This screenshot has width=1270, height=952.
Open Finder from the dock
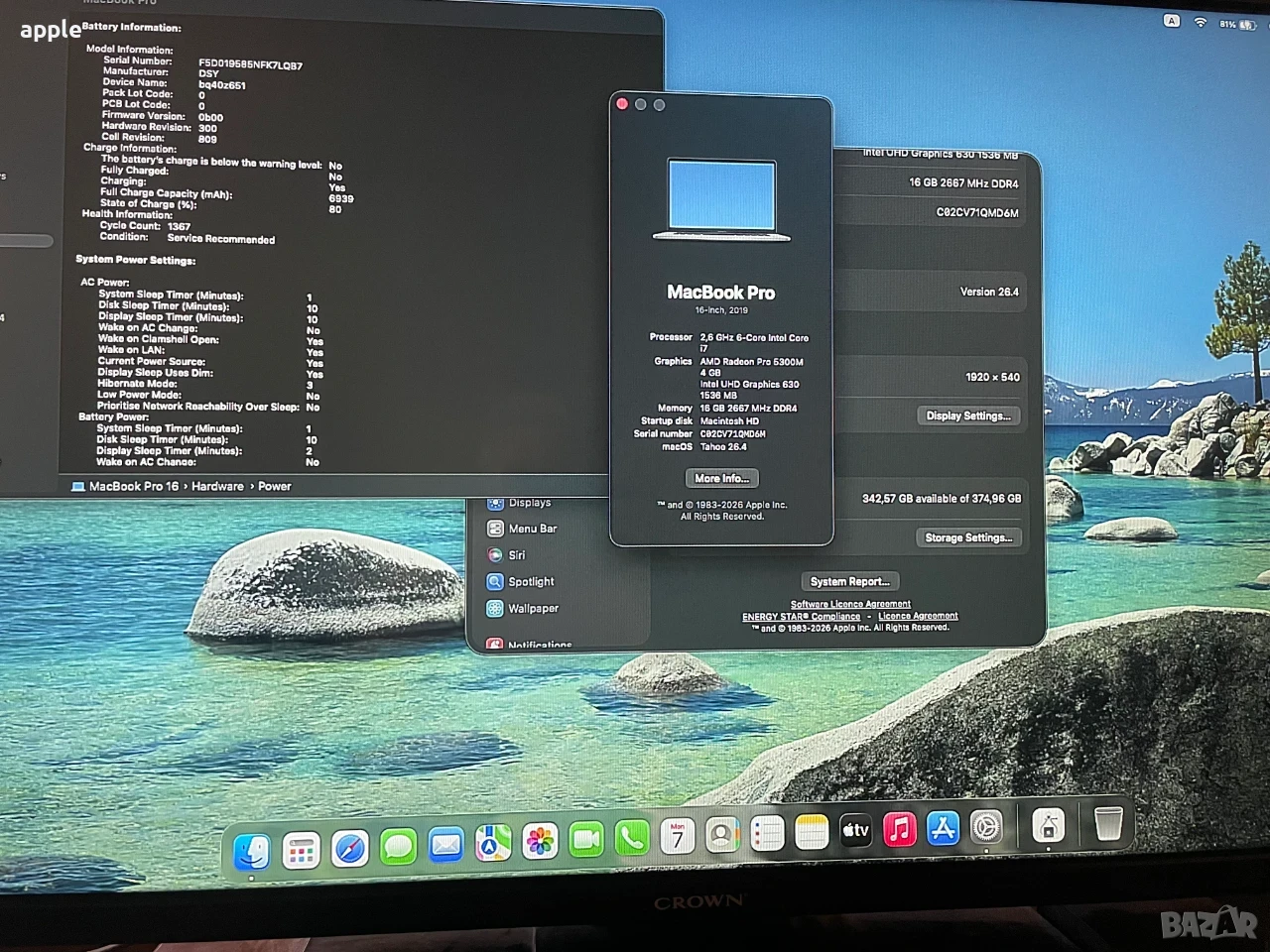pyautogui.click(x=252, y=851)
